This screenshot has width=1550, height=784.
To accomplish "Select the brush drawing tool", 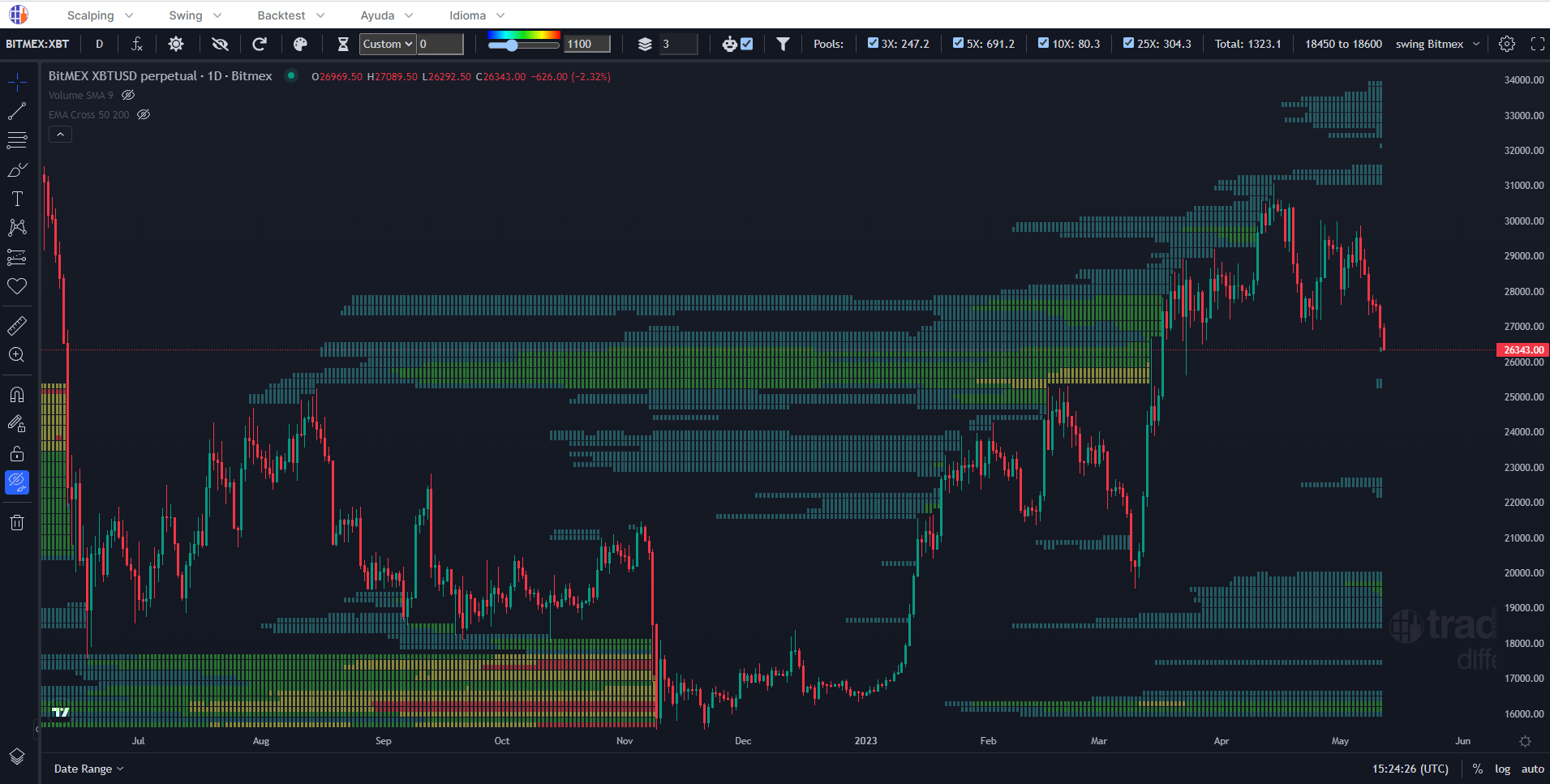I will tap(17, 169).
